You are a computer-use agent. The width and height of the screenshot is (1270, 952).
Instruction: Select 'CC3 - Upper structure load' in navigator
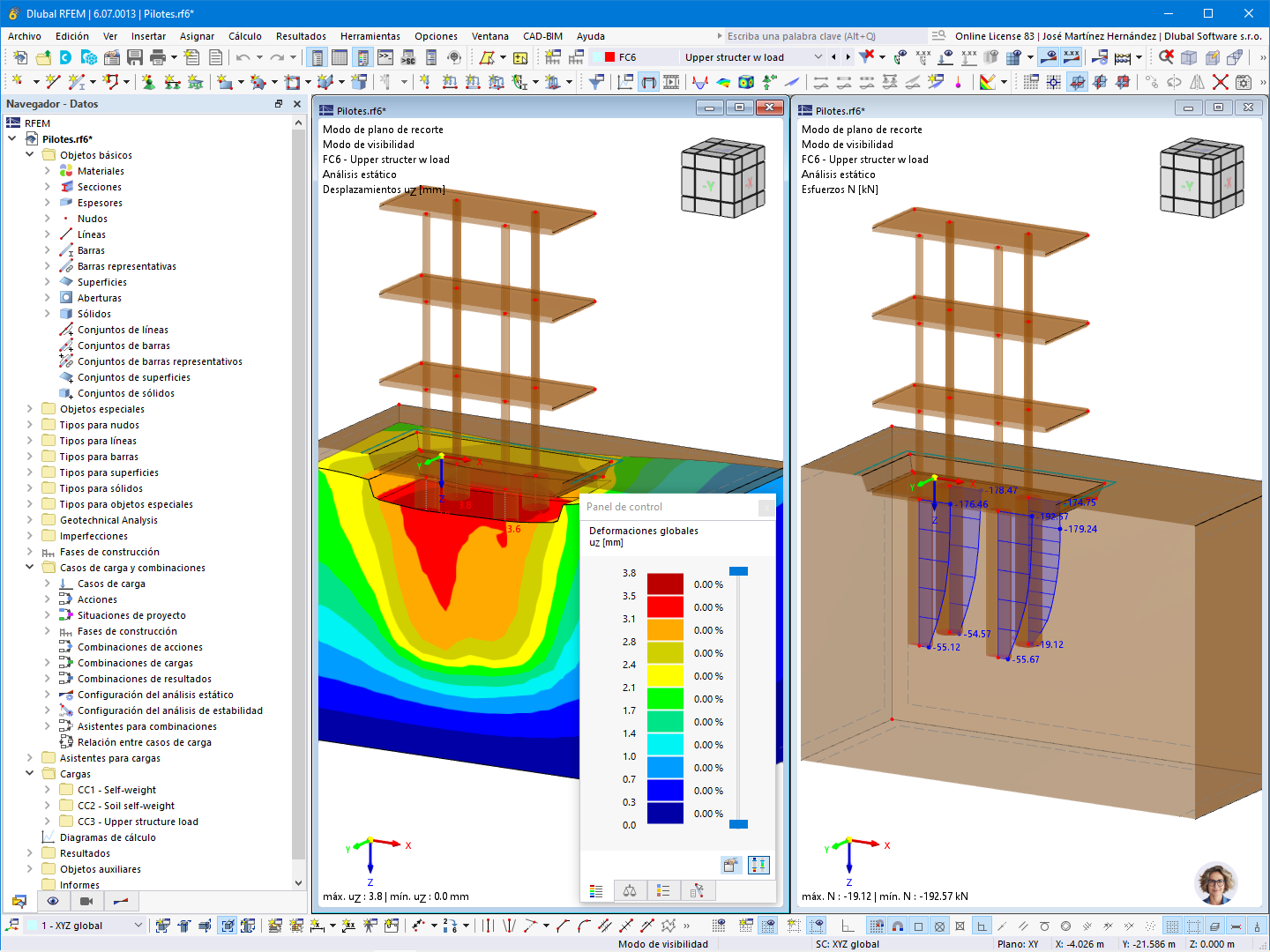coord(138,822)
